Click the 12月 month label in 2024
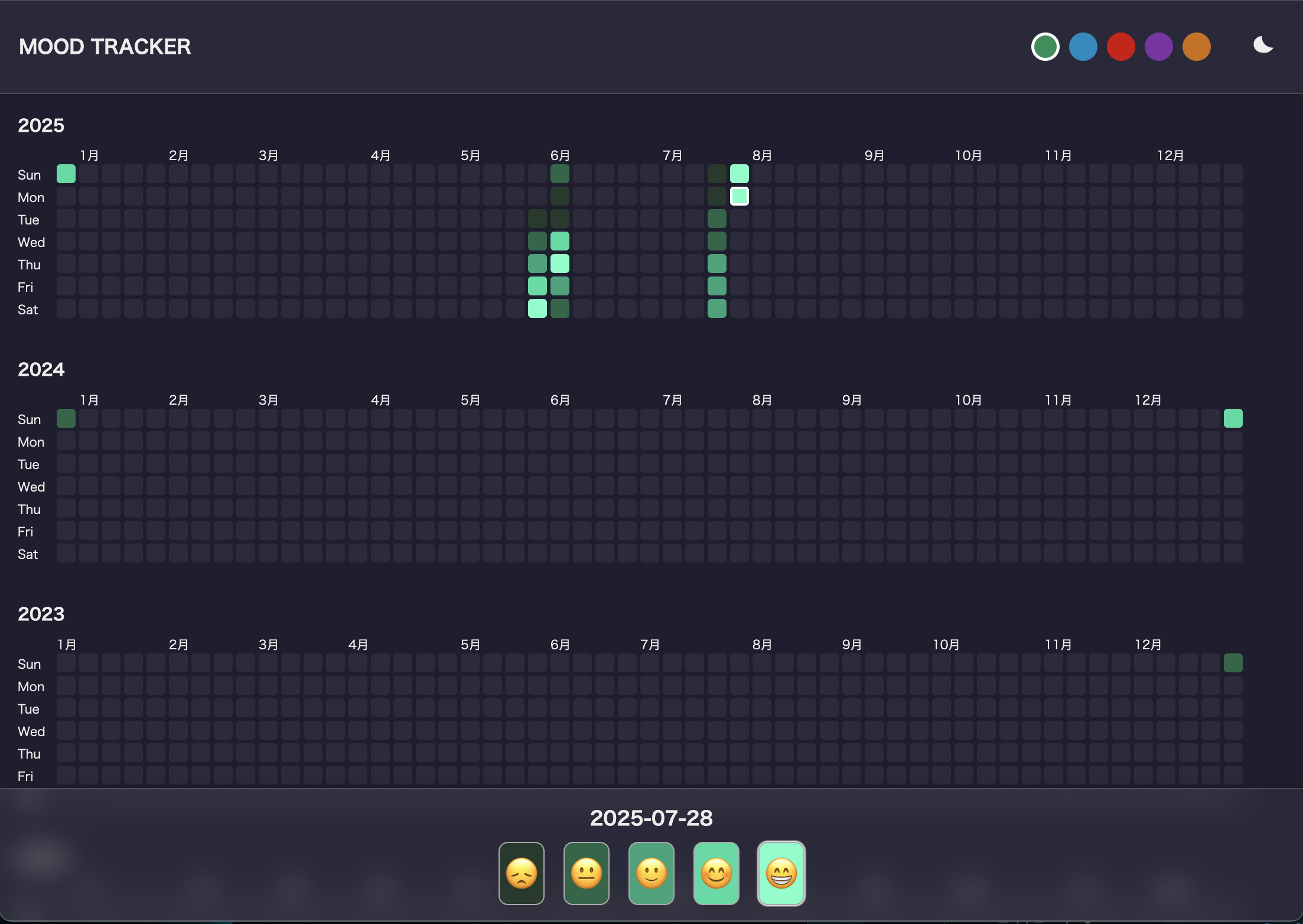Image resolution: width=1303 pixels, height=924 pixels. 1148,400
